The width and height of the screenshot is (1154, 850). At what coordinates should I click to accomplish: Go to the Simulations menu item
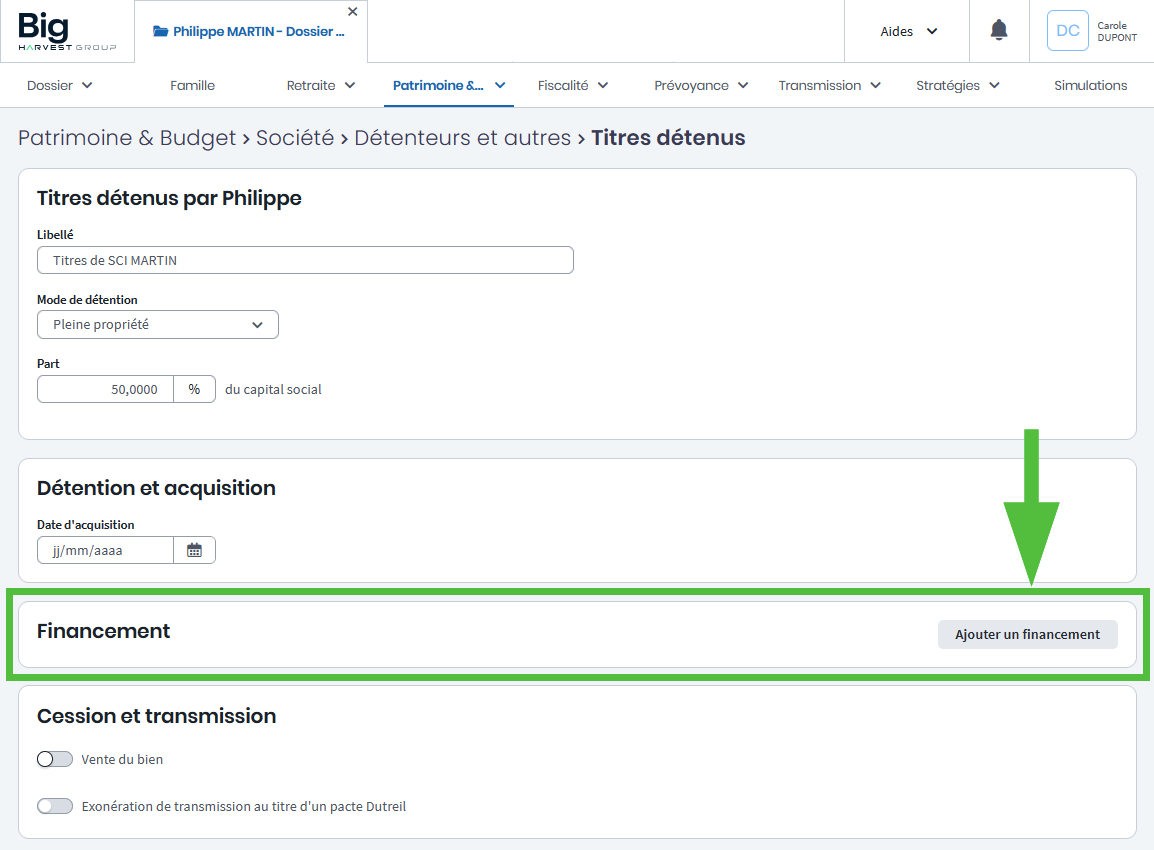click(x=1090, y=85)
